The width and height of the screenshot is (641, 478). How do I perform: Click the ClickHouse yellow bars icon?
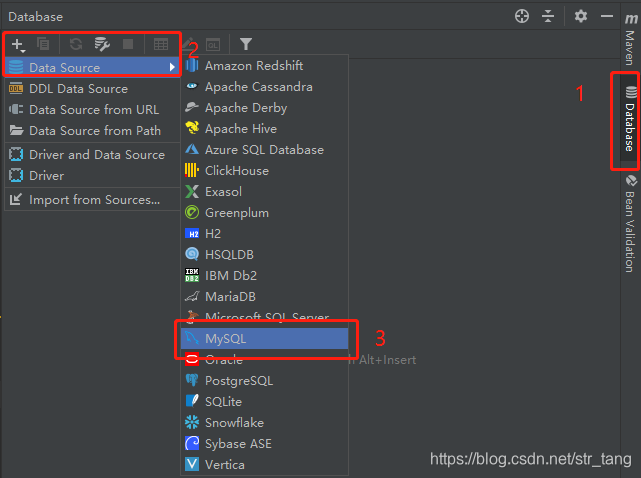click(x=192, y=170)
